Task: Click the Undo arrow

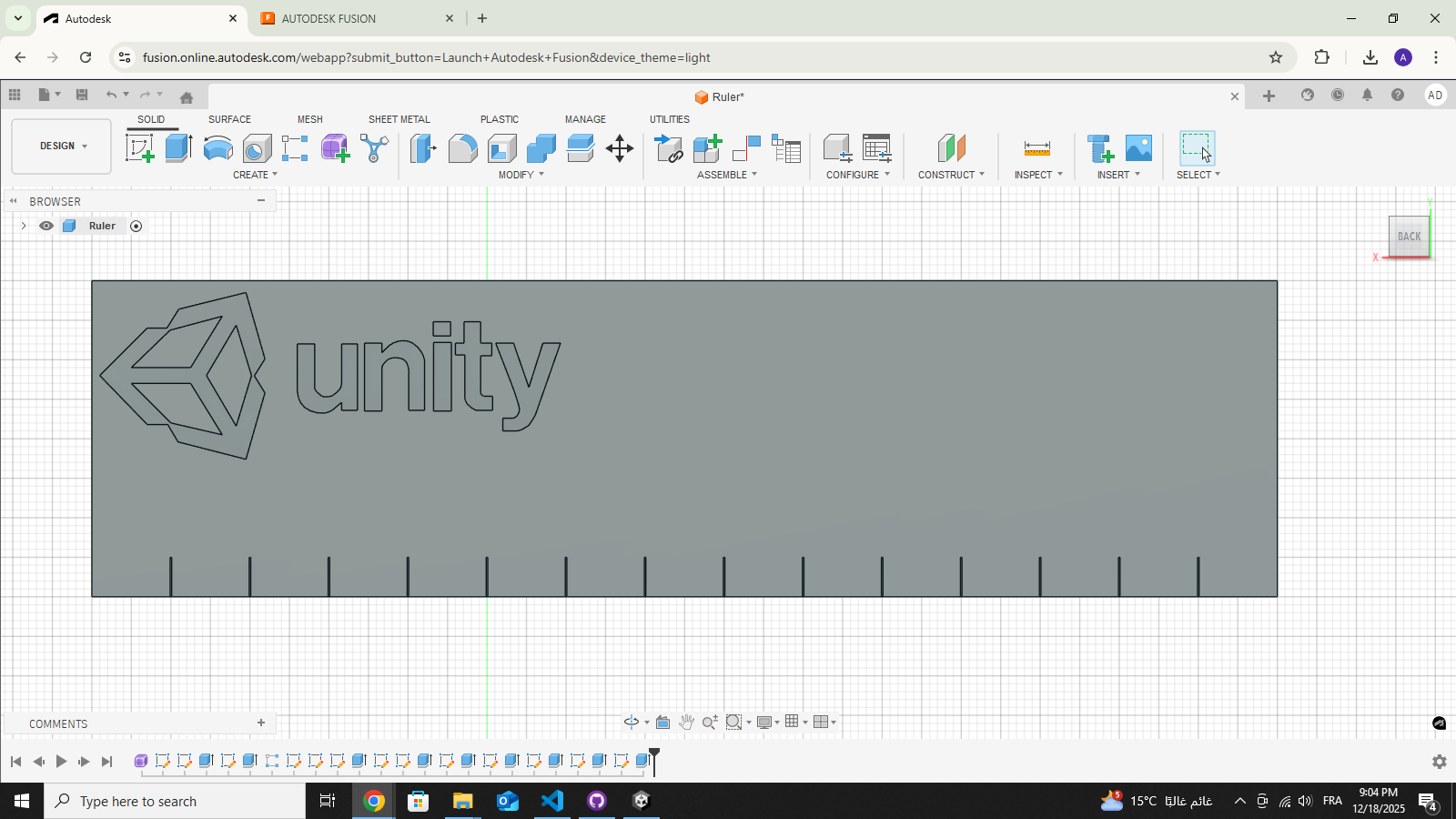Action: [111, 95]
